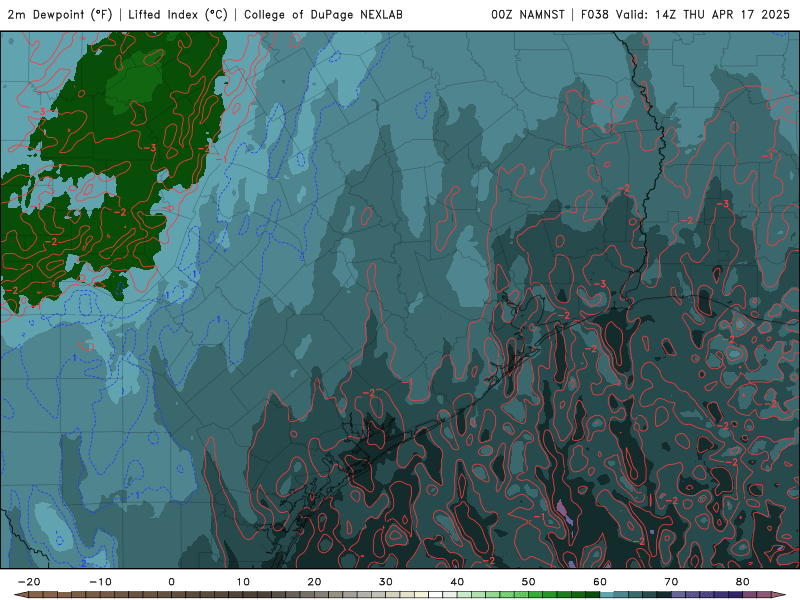This screenshot has height=600, width=800.
Task: Click the "Lifted Index (°C)" title text
Action: 178,15
